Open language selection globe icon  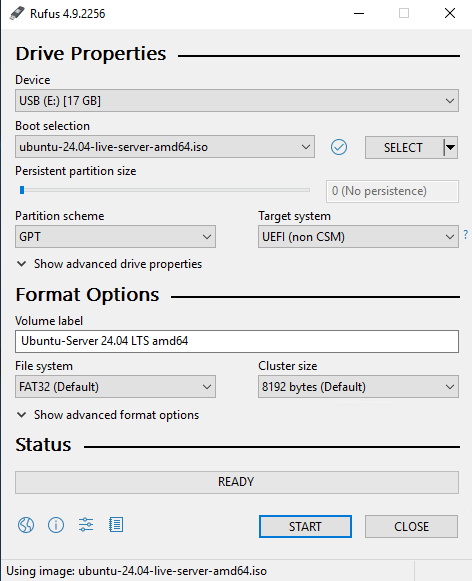point(26,525)
